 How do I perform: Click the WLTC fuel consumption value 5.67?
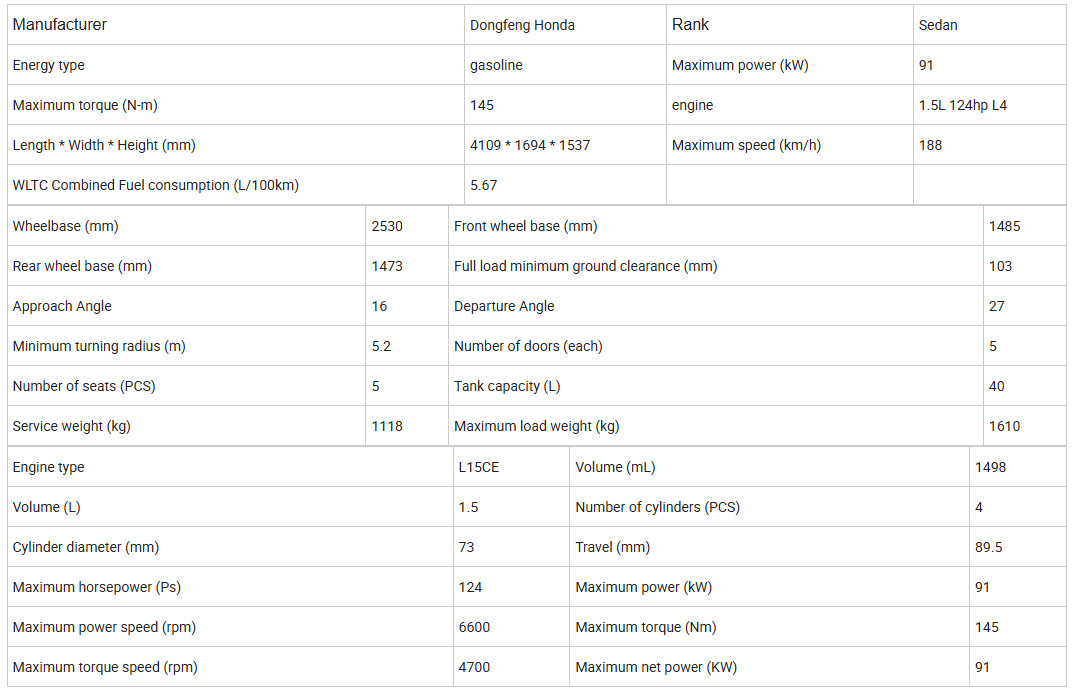tap(483, 185)
